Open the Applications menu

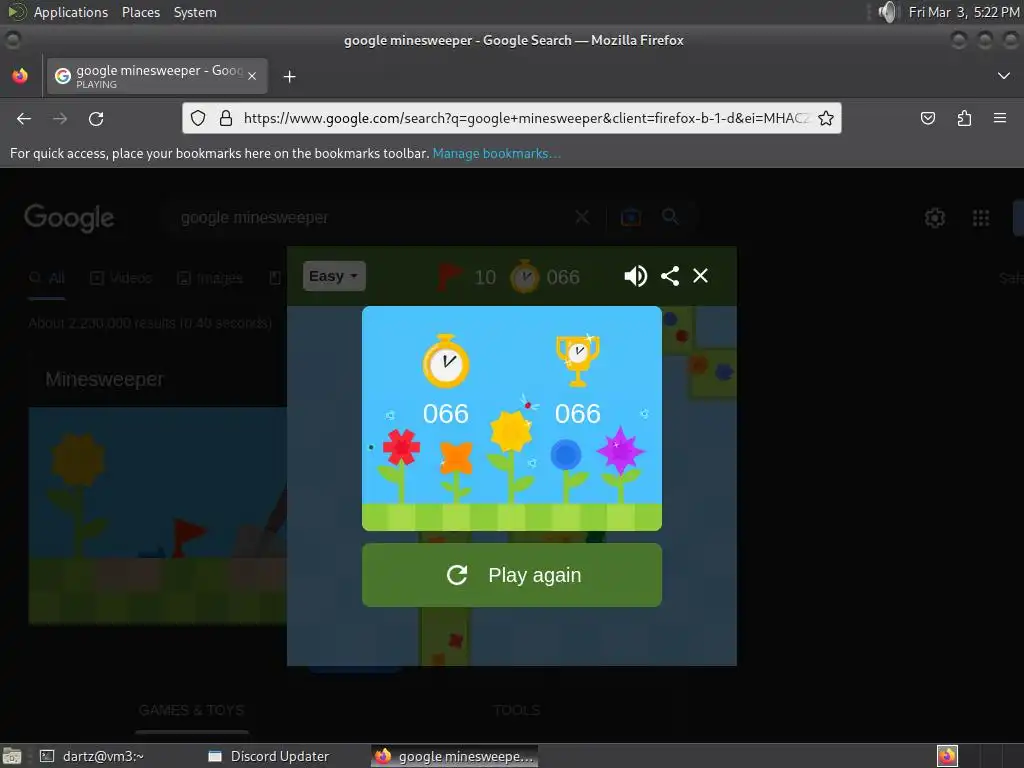pyautogui.click(x=71, y=12)
